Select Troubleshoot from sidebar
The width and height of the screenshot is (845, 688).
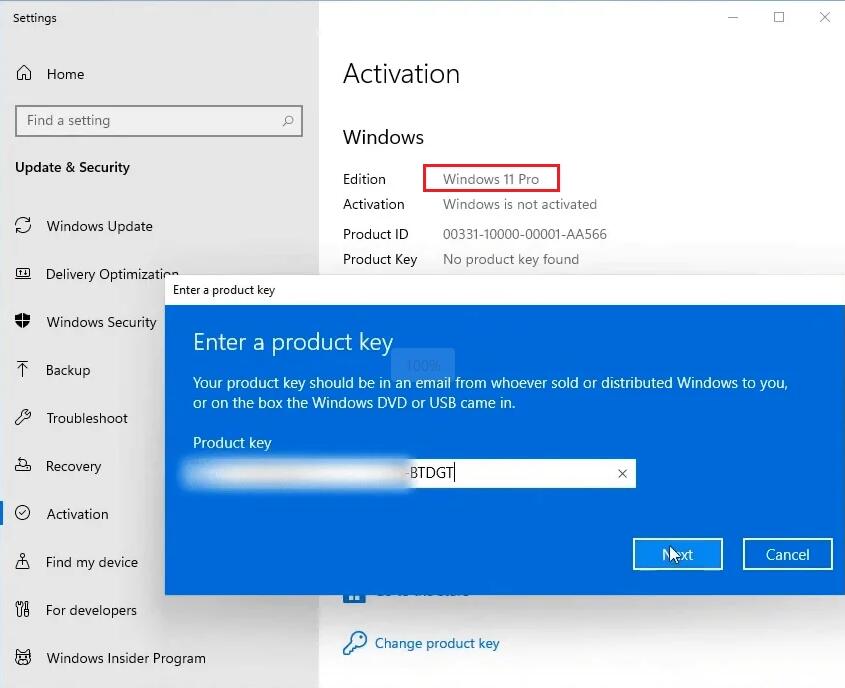point(87,418)
